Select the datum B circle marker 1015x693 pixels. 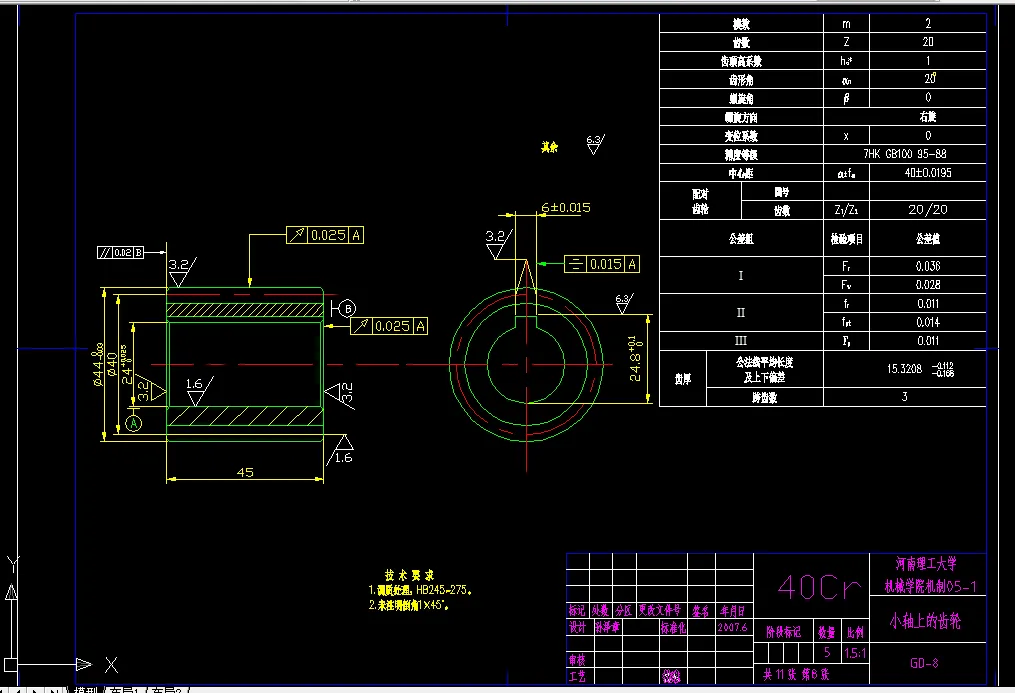click(348, 309)
